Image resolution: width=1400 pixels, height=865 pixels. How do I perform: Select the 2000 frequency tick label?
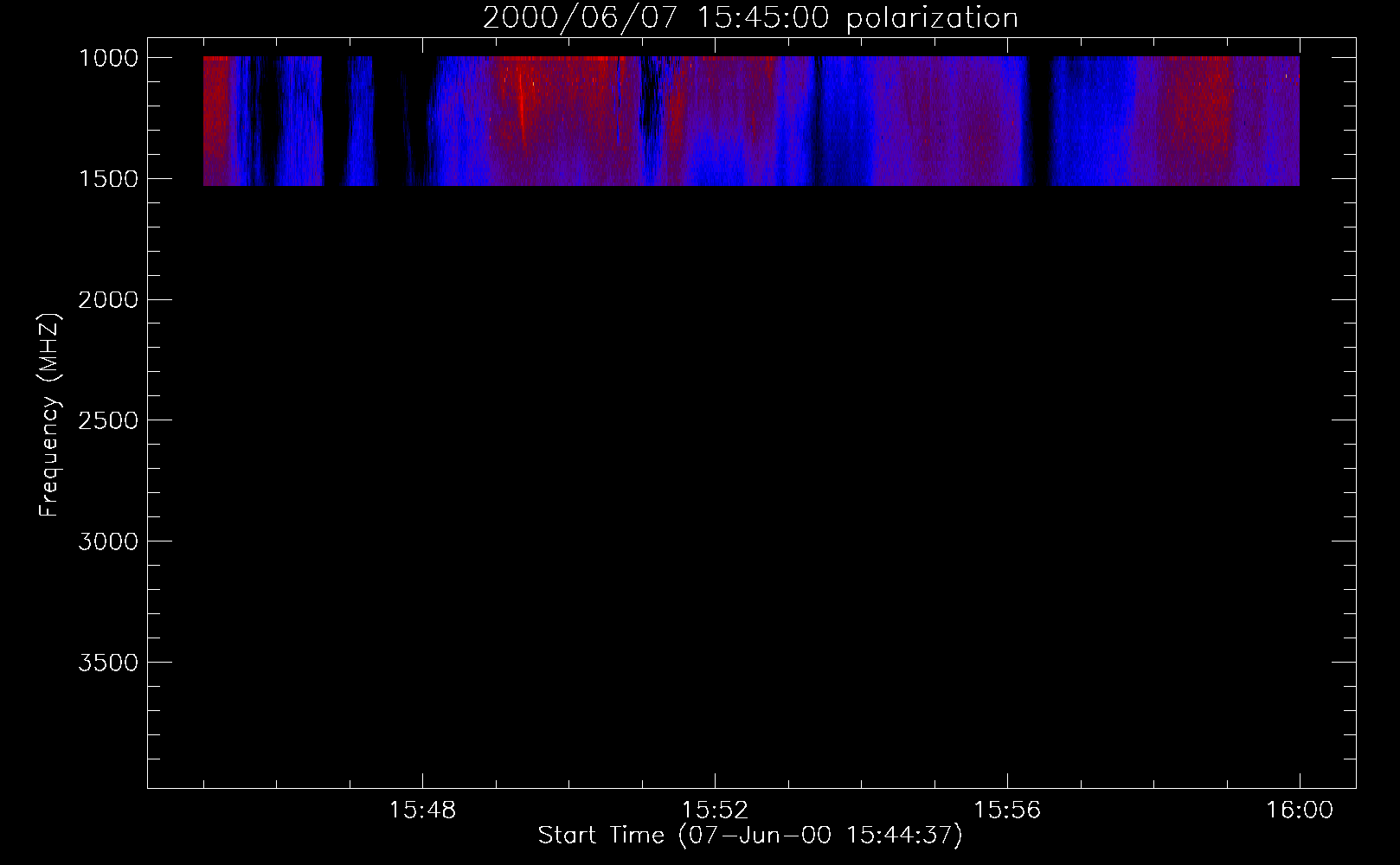tap(108, 300)
